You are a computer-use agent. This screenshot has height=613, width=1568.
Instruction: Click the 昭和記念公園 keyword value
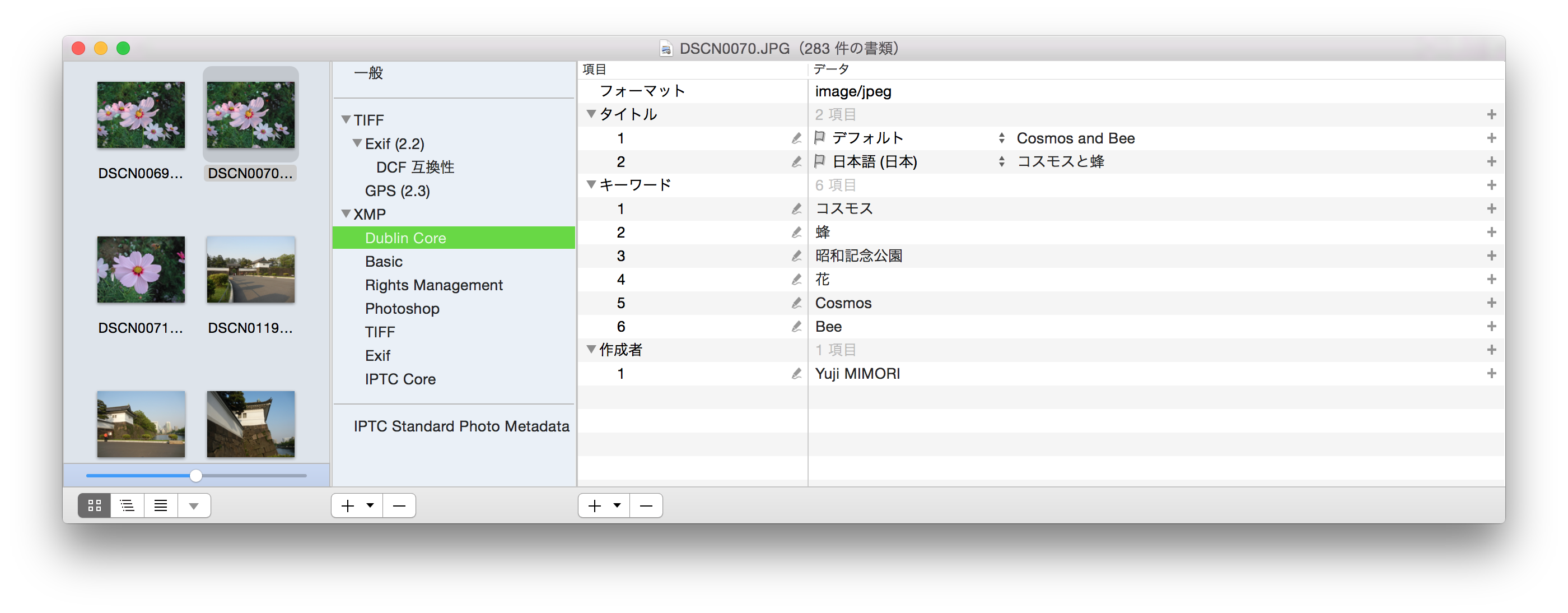pos(858,256)
